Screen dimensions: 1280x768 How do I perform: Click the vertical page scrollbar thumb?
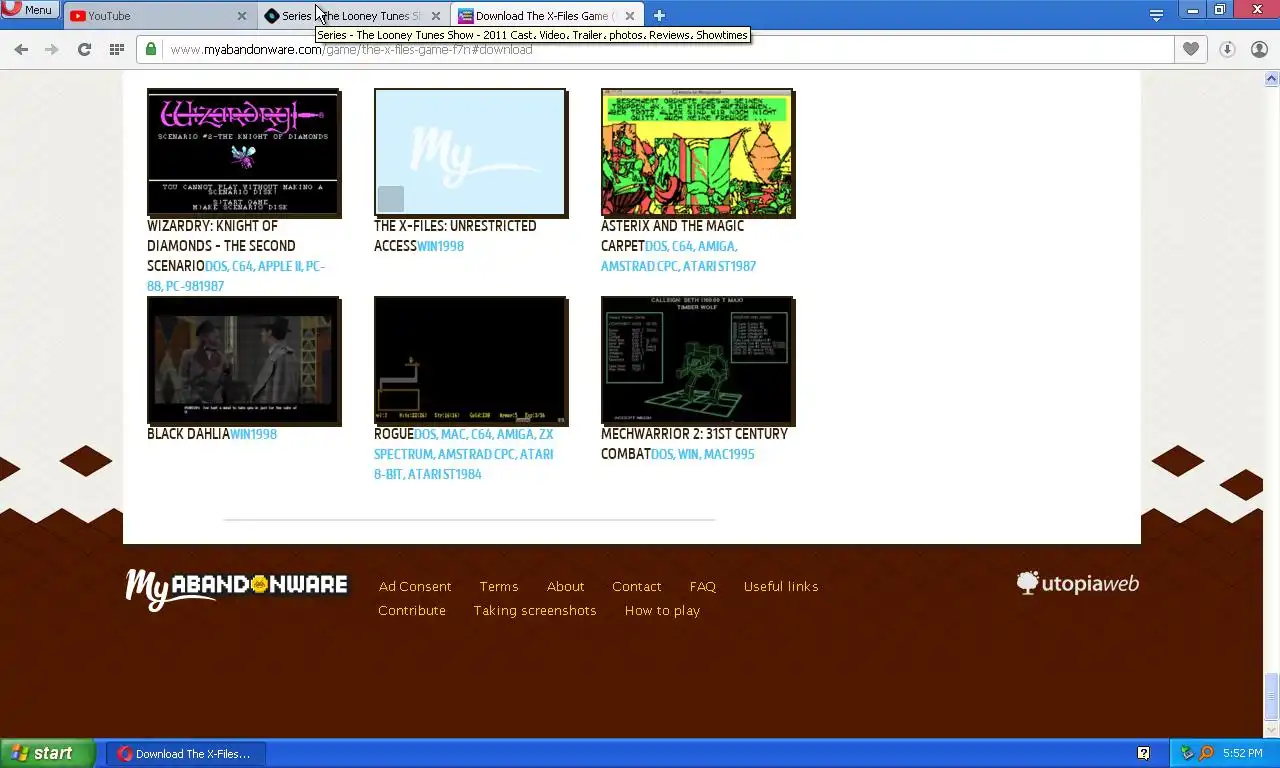(x=1272, y=697)
